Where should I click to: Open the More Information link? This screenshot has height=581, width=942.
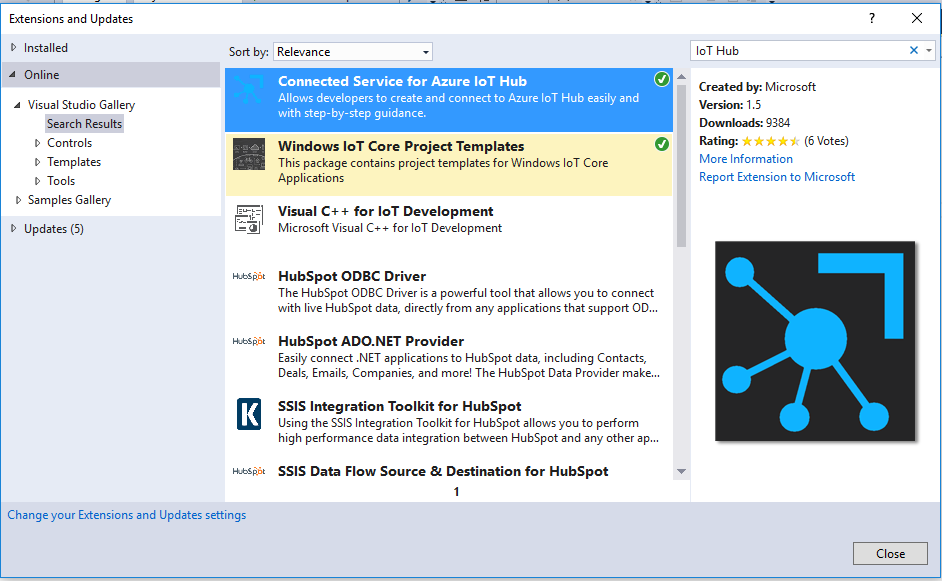point(746,159)
